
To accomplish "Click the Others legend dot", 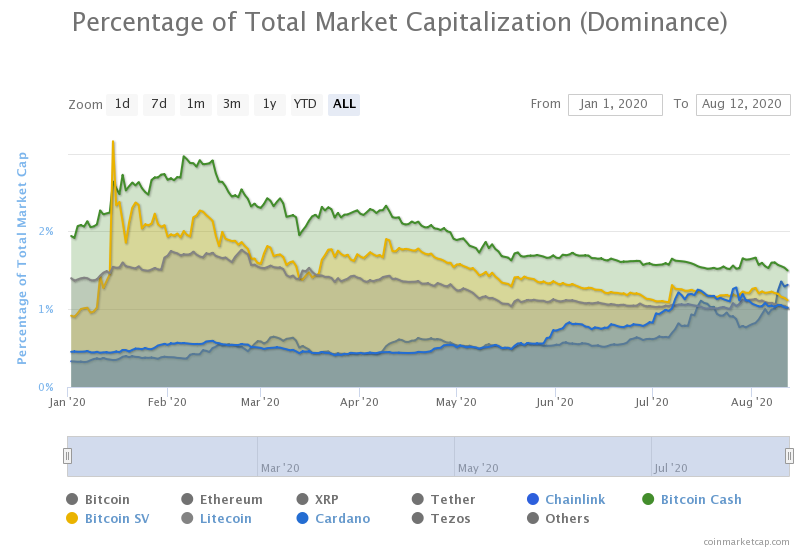I will pyautogui.click(x=533, y=518).
